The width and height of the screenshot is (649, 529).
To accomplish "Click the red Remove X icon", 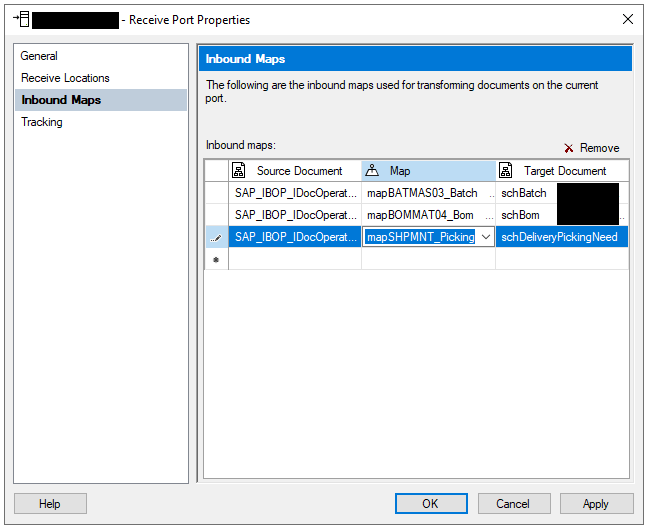I will coord(569,148).
